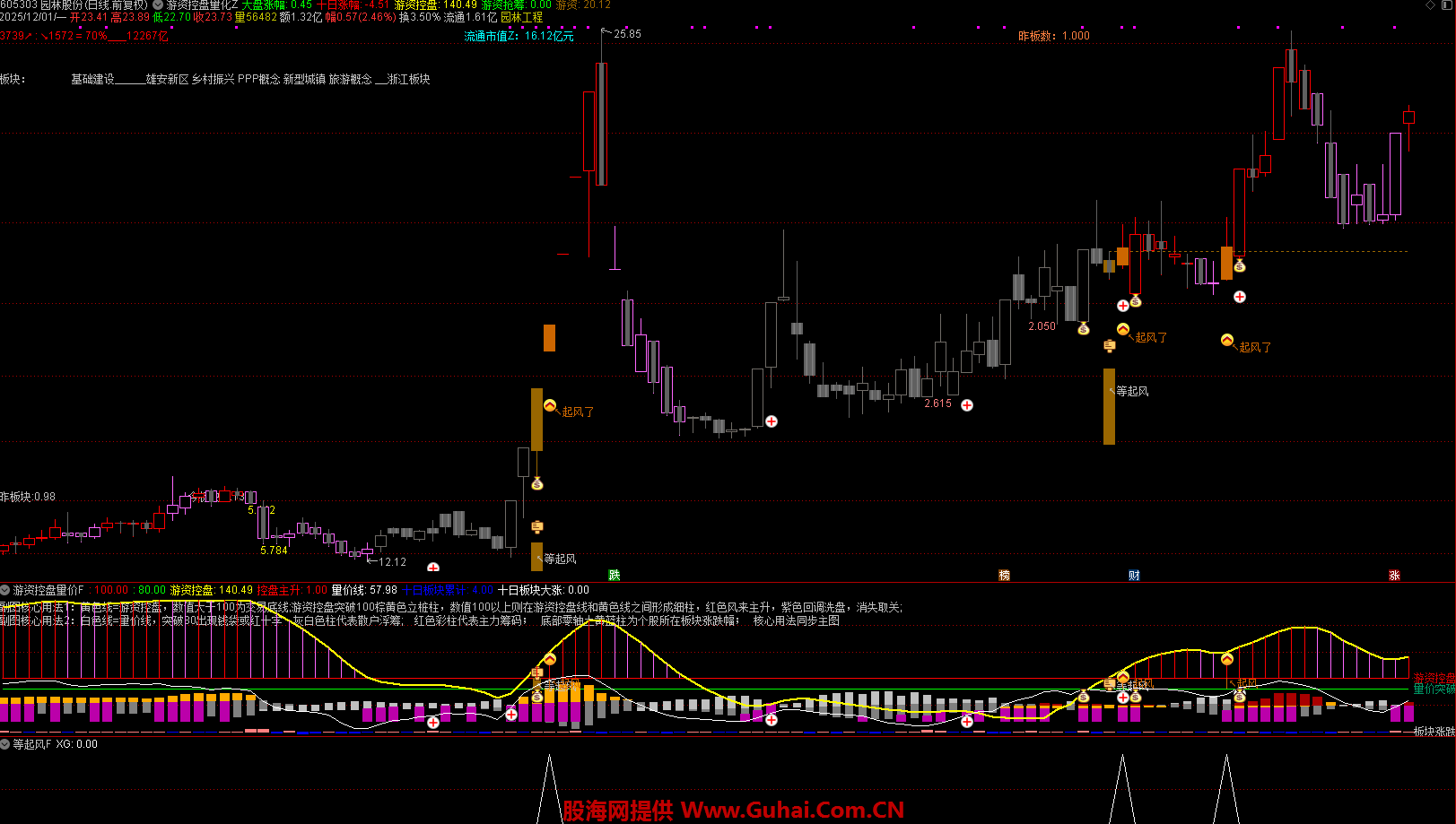Click the red 涨 marker on the time axis
Image resolution: width=1456 pixels, height=824 pixels.
(x=1394, y=575)
